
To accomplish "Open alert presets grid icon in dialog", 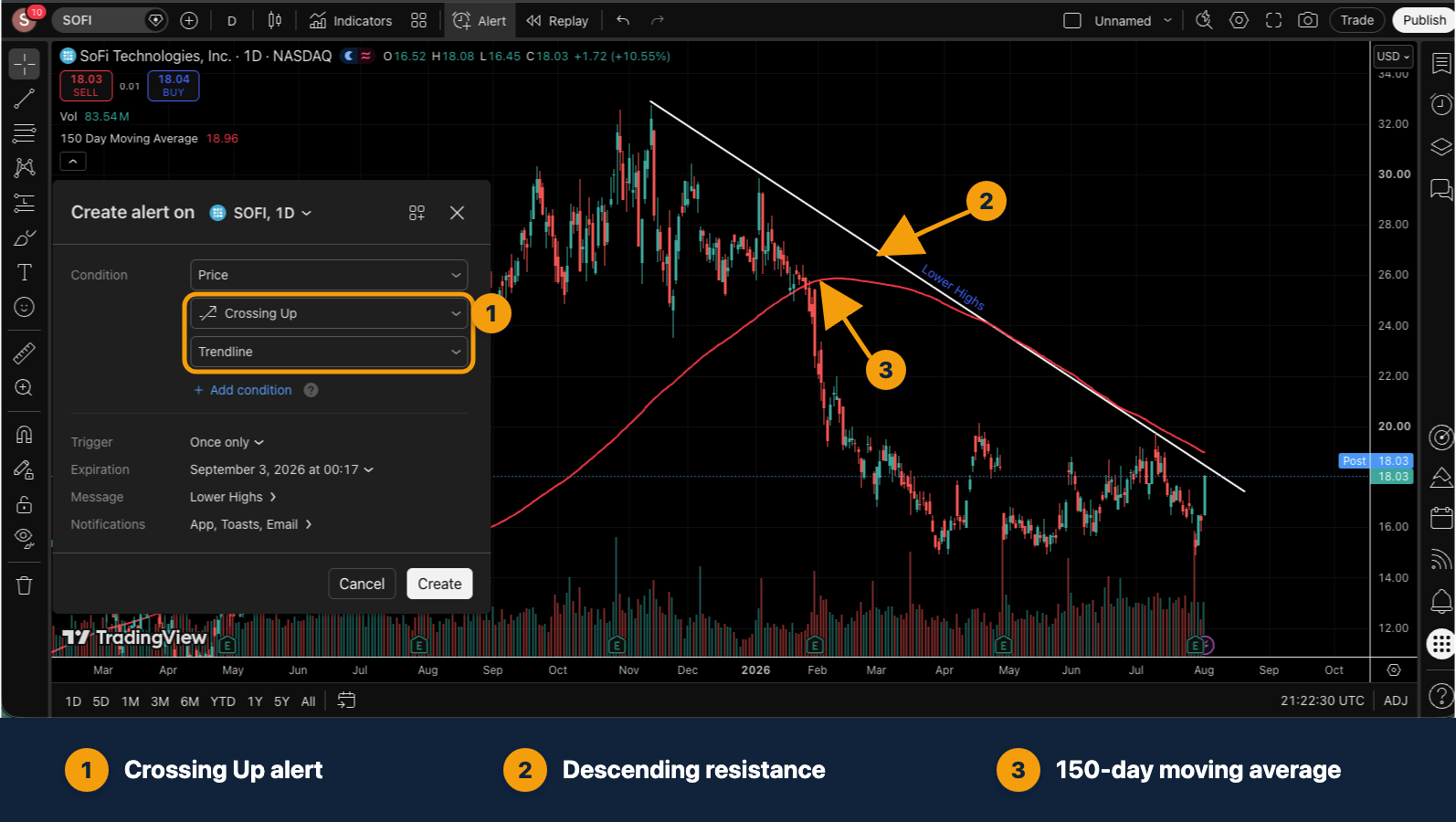I will (x=417, y=213).
